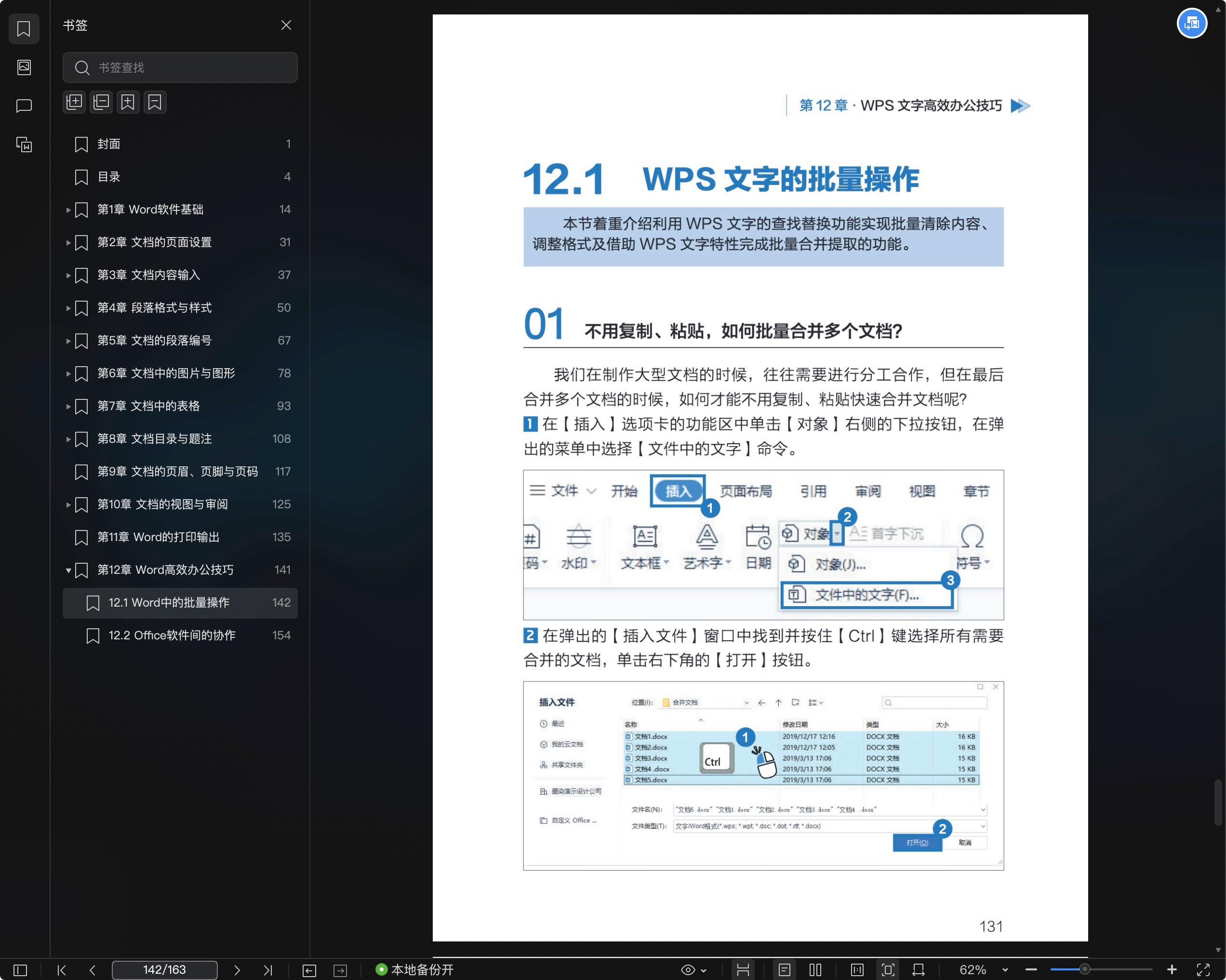Expand 第5章 文档的段落编号 bookmark

point(68,341)
